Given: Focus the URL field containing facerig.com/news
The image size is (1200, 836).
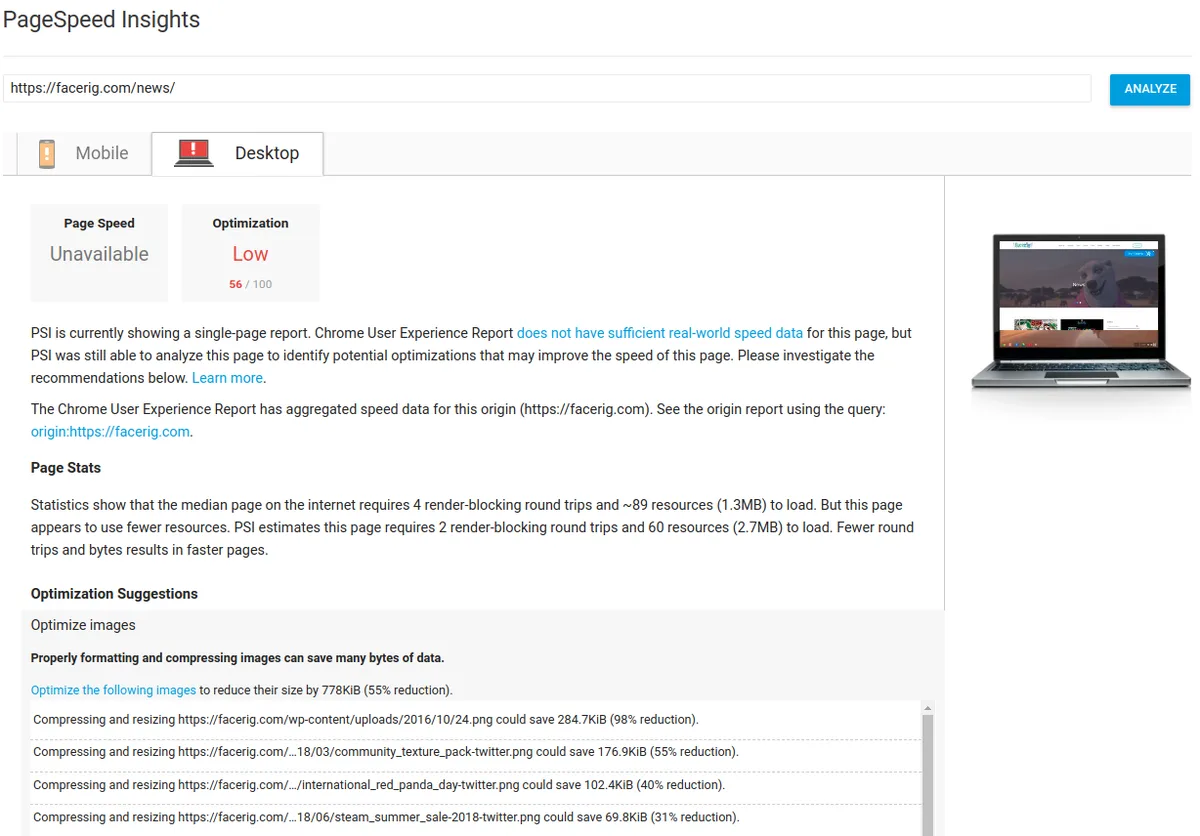Looking at the screenshot, I should click(547, 88).
